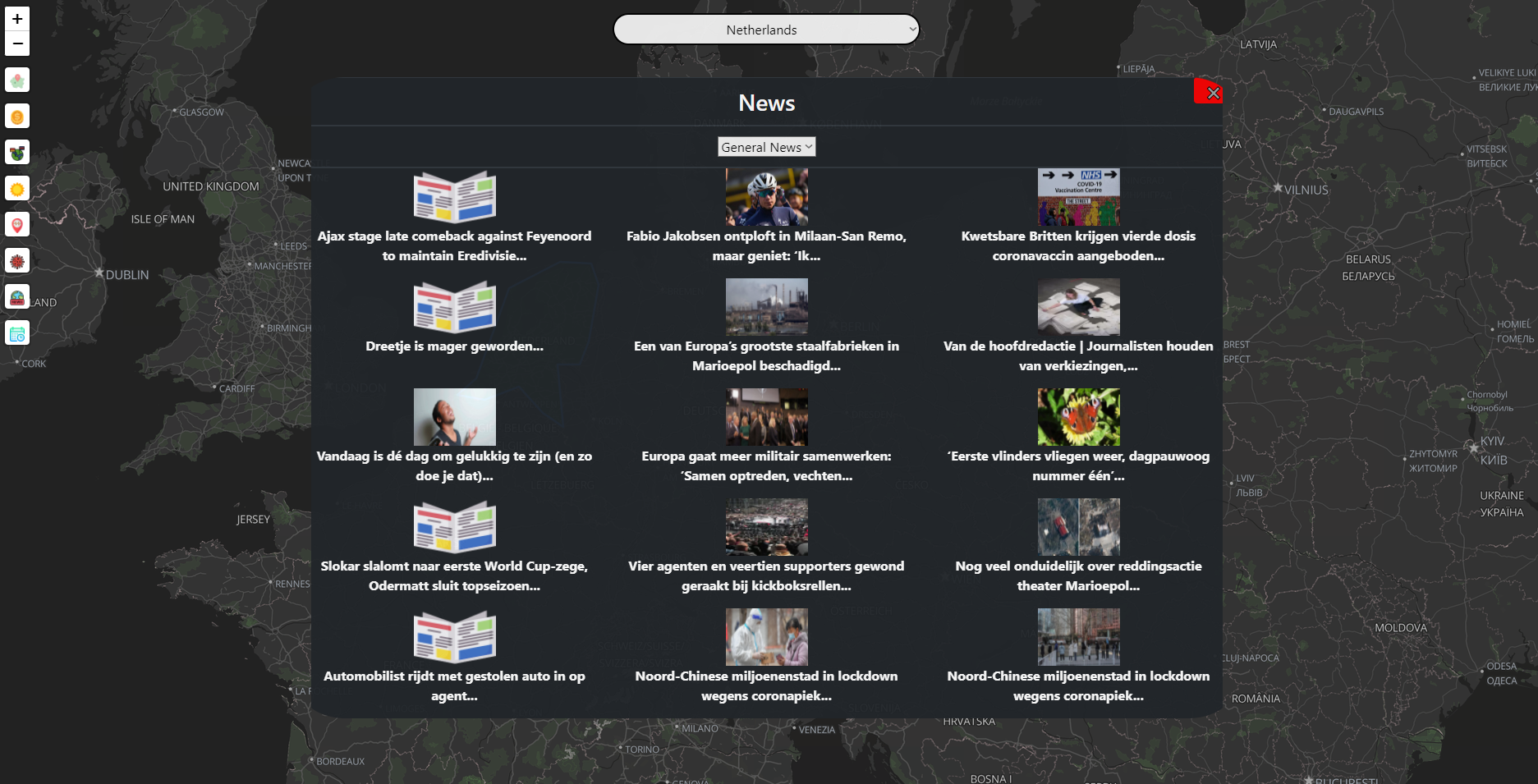Click the green map with pin icon
Image resolution: width=1538 pixels, height=784 pixels.
pyautogui.click(x=17, y=80)
